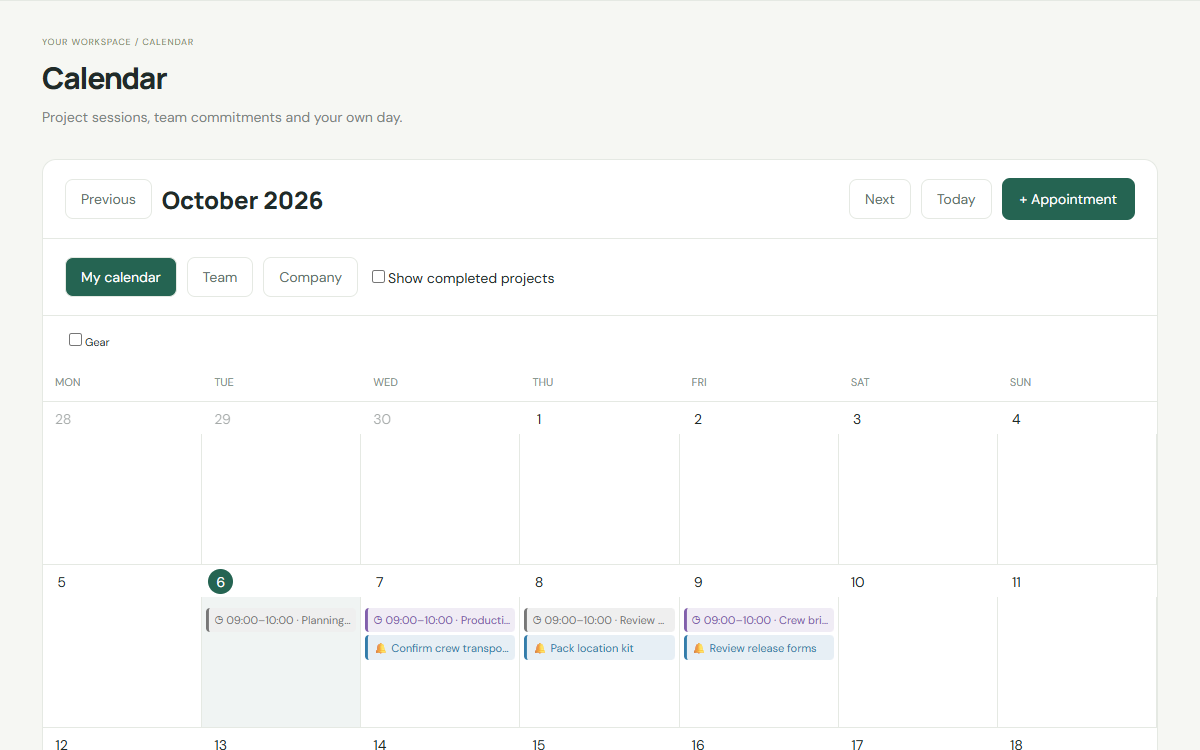1200x750 pixels.
Task: Click the MON column header
Action: 68,382
